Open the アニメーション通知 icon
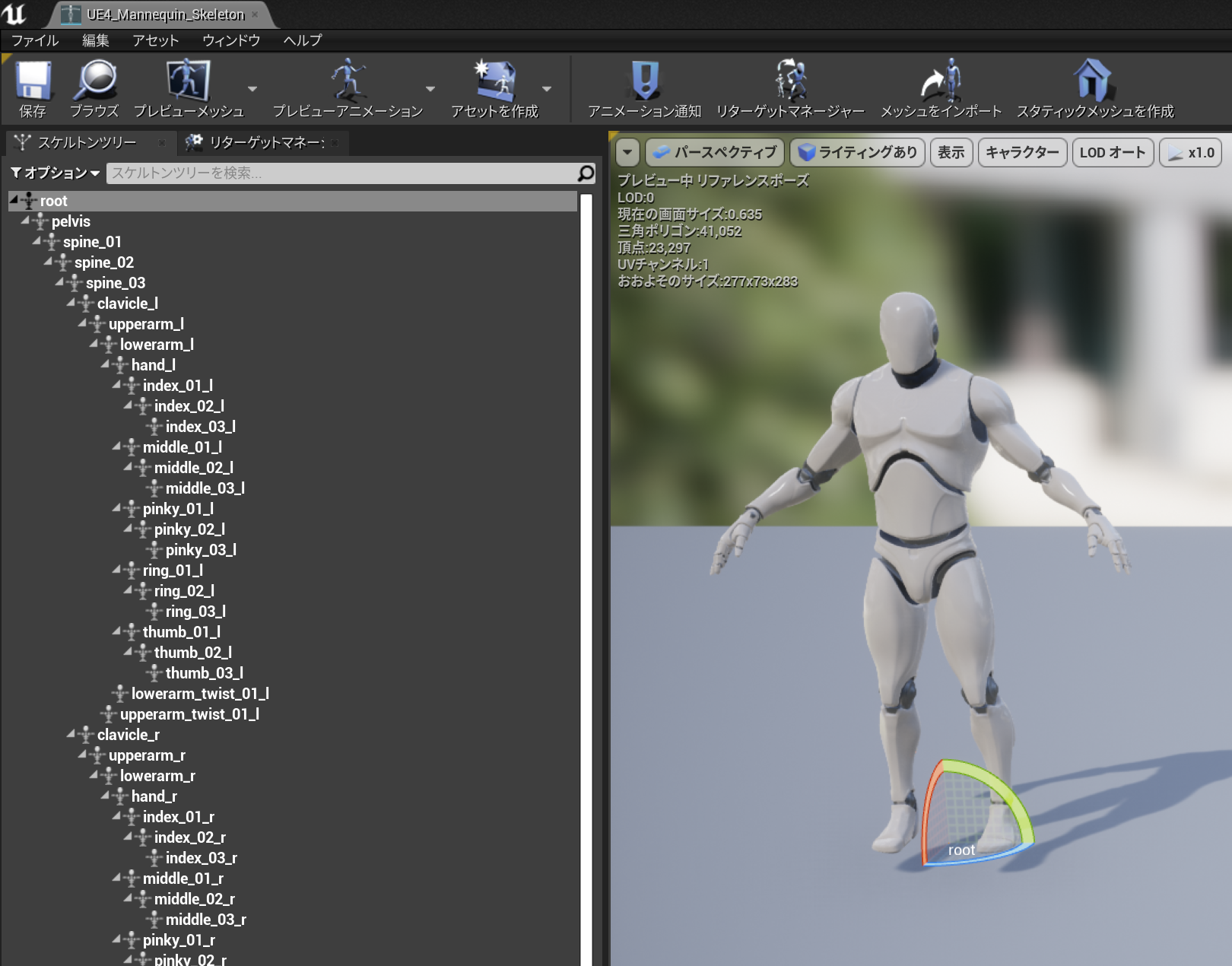Image resolution: width=1232 pixels, height=966 pixels. [x=645, y=80]
